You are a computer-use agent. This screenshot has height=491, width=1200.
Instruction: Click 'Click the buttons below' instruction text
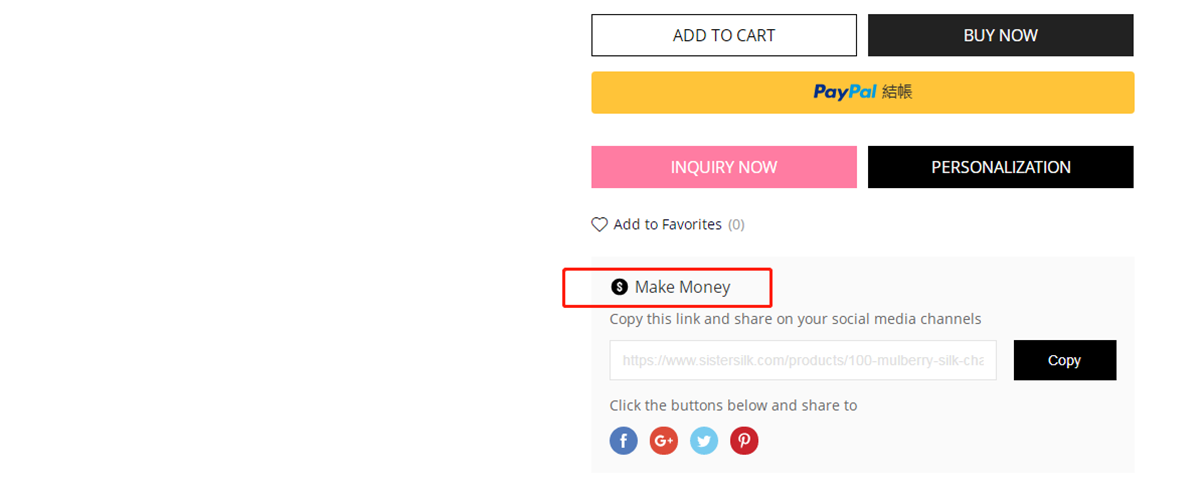734,405
